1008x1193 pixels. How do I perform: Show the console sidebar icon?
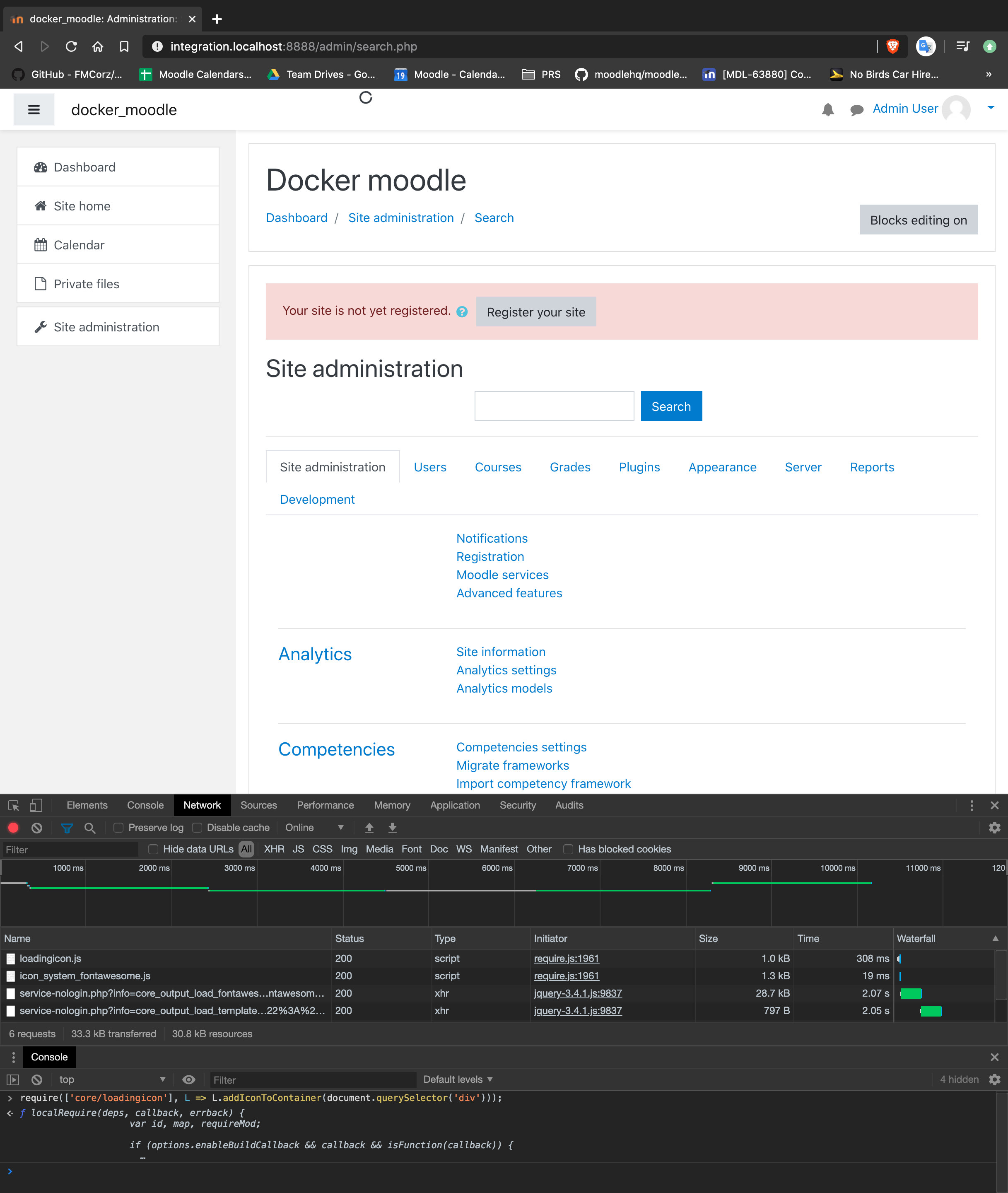click(x=12, y=1080)
